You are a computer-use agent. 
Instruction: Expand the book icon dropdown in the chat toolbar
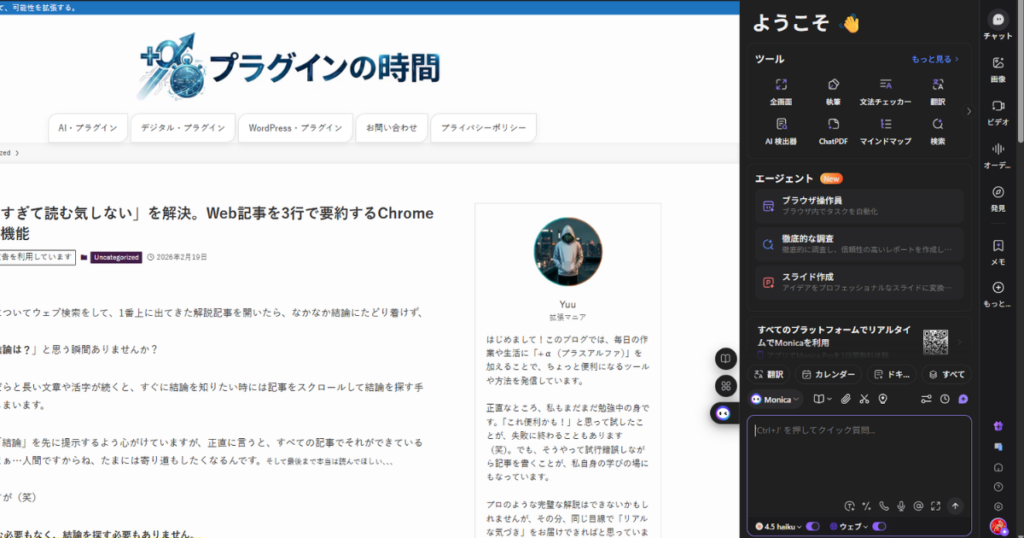822,399
